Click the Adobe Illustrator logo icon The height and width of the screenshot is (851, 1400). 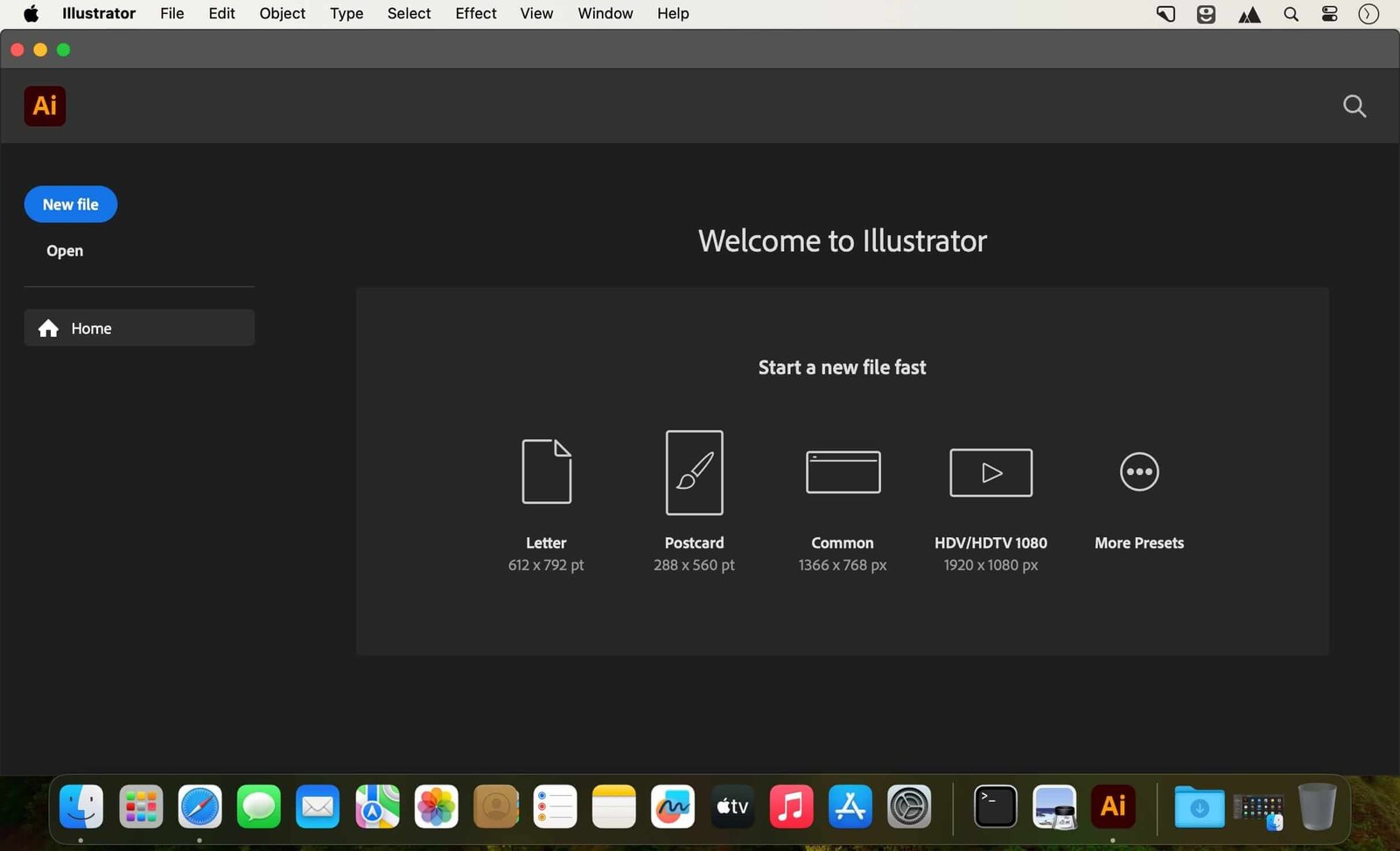pyautogui.click(x=45, y=106)
